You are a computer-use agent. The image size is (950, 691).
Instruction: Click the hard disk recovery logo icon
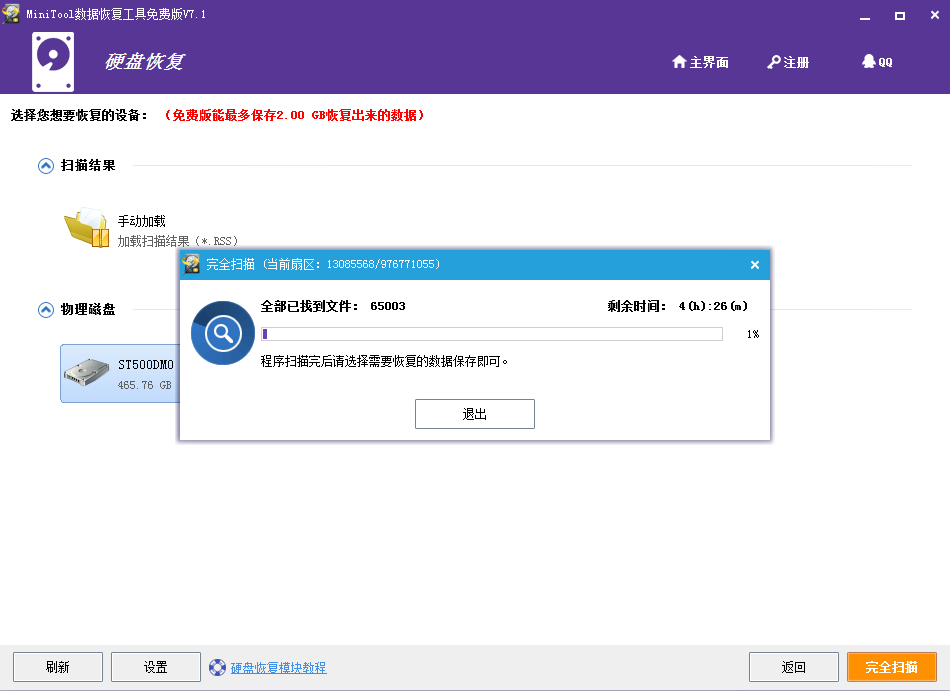point(53,62)
